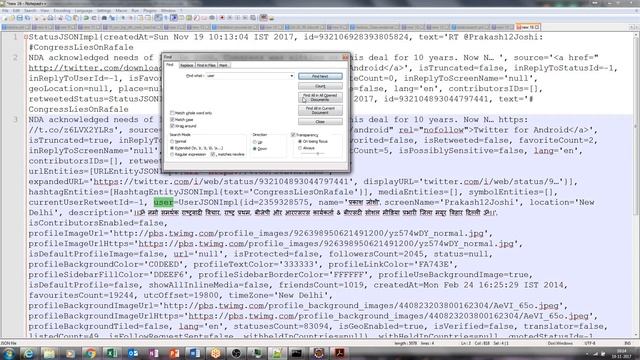Click the Find binoculars toolbar icon
Screen dimensions: 640x360
tap(104, 18)
